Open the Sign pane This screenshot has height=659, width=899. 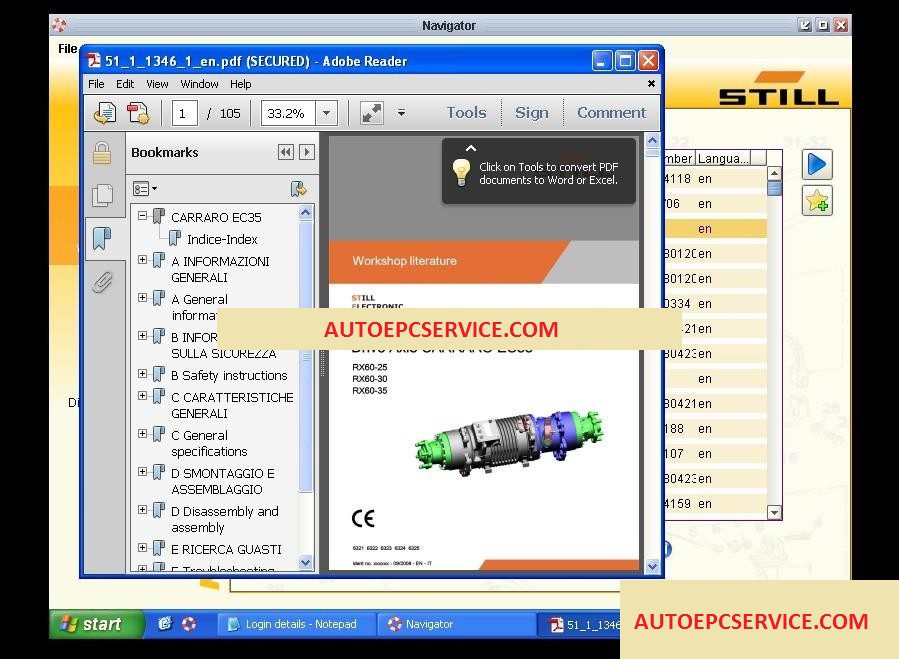531,112
